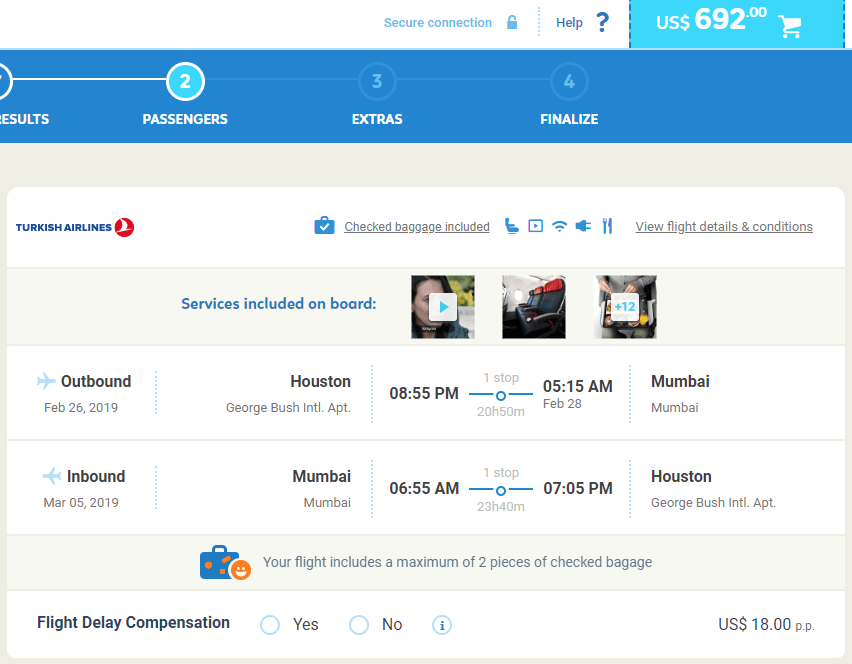Select Yes for Flight Delay Compensation
Viewport: 852px width, 664px height.
pyautogui.click(x=269, y=624)
